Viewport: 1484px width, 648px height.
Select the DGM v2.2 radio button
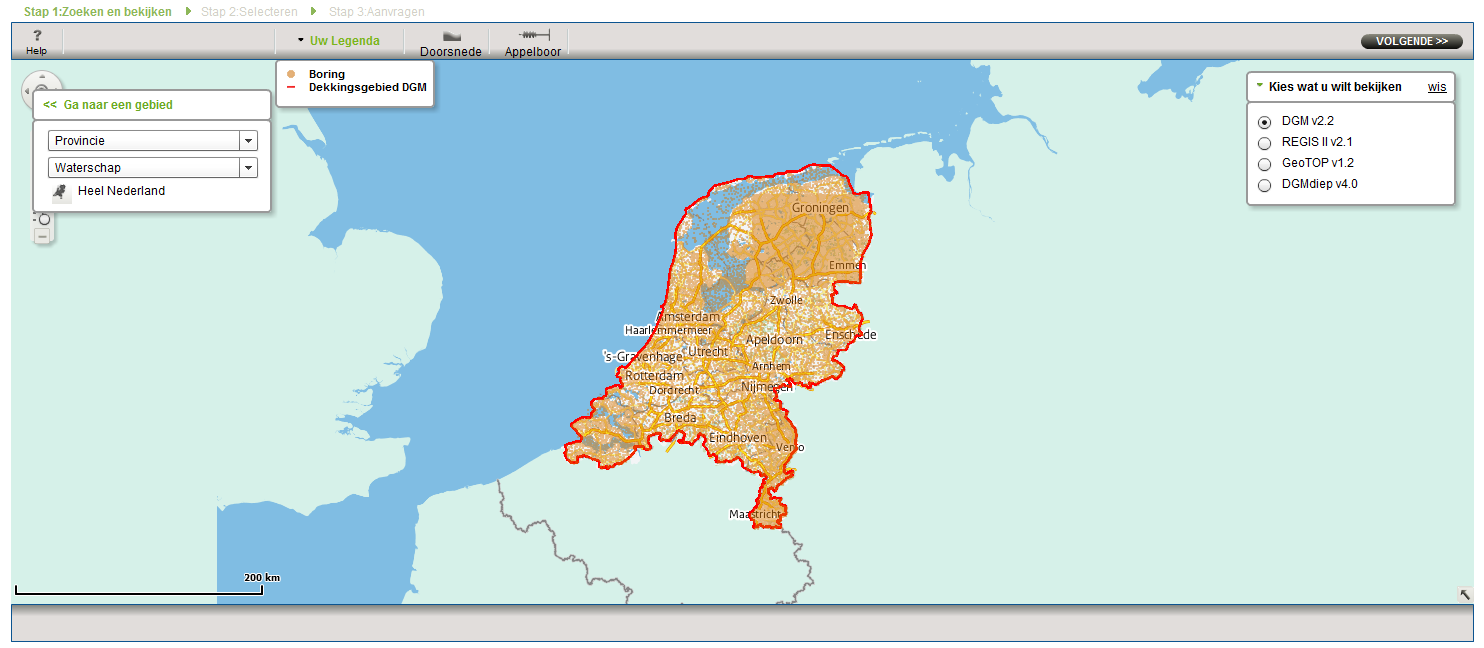(1264, 122)
